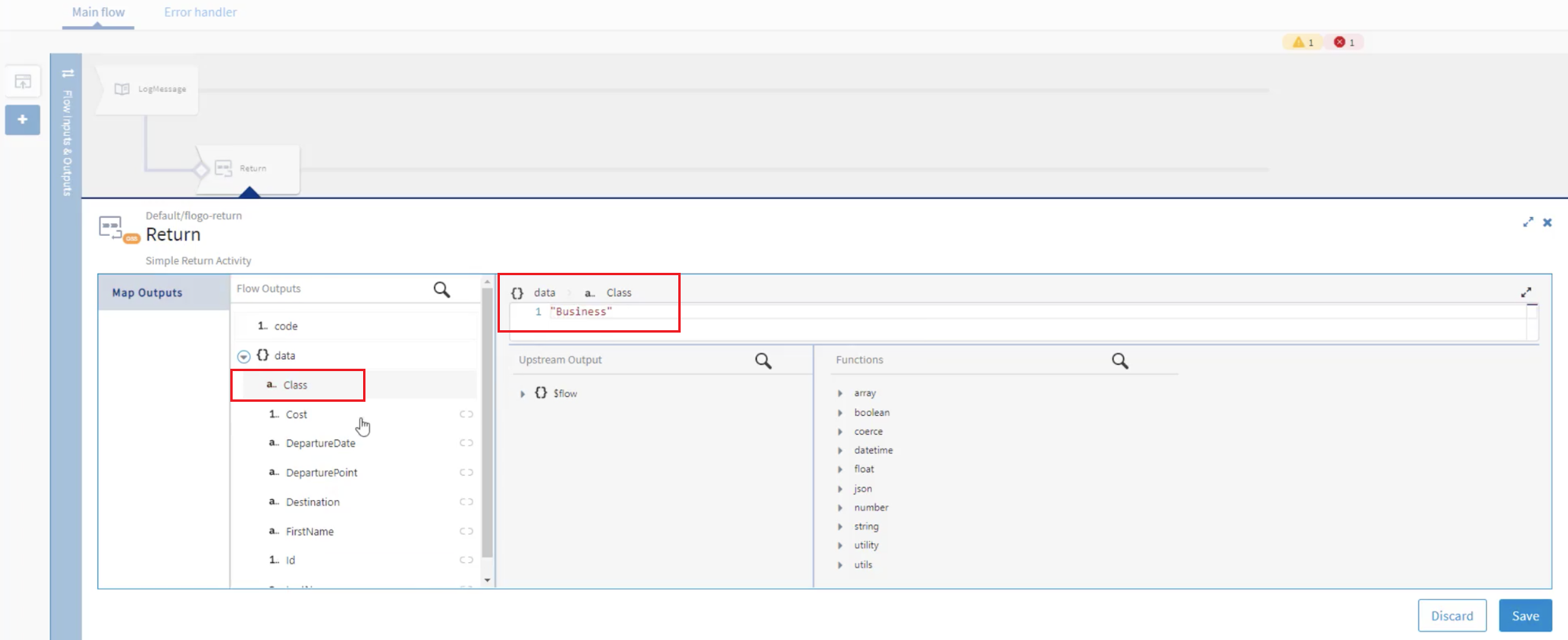
Task: Expand the utility functions category
Action: (840, 546)
